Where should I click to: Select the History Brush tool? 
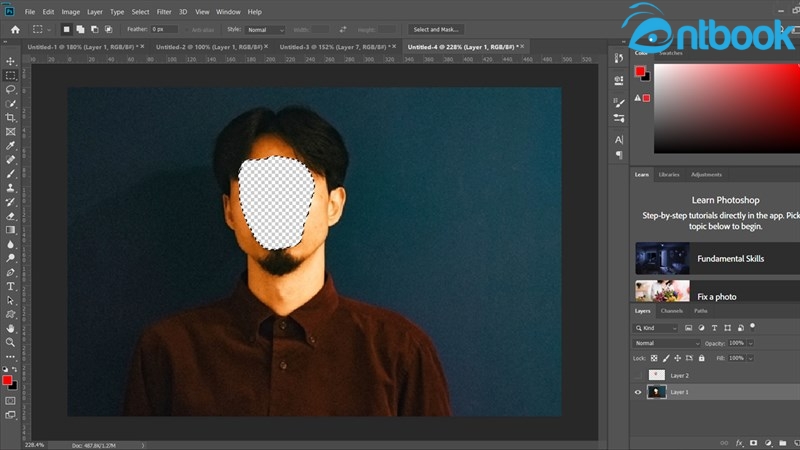click(x=10, y=202)
